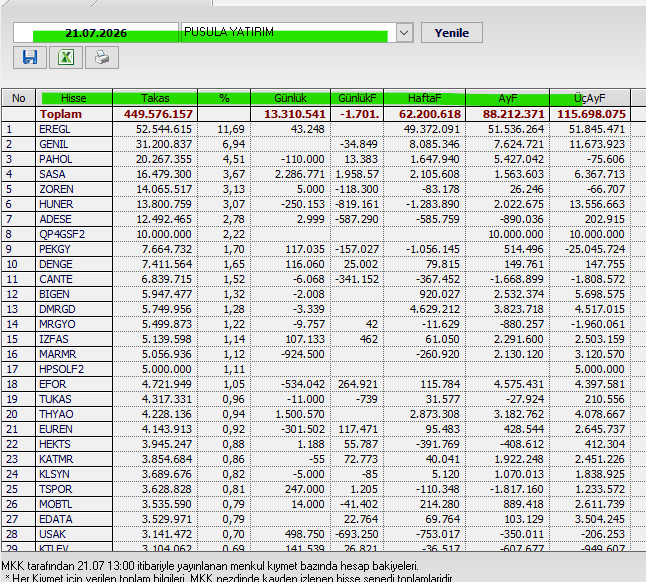646x582 pixels.
Task: Select the PEKGY stock name
Action: 55,249
